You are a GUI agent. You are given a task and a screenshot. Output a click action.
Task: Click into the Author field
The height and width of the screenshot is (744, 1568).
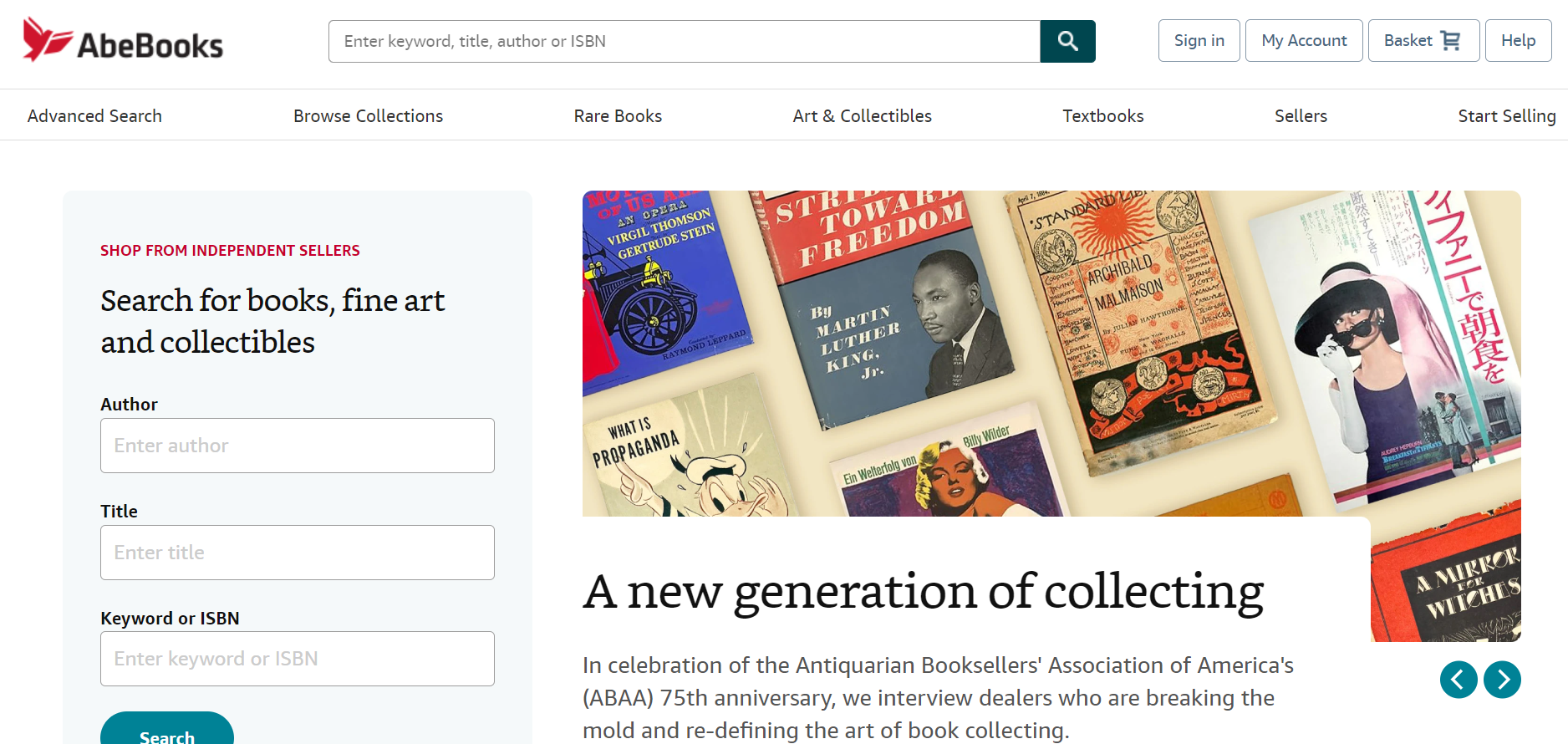click(x=298, y=446)
